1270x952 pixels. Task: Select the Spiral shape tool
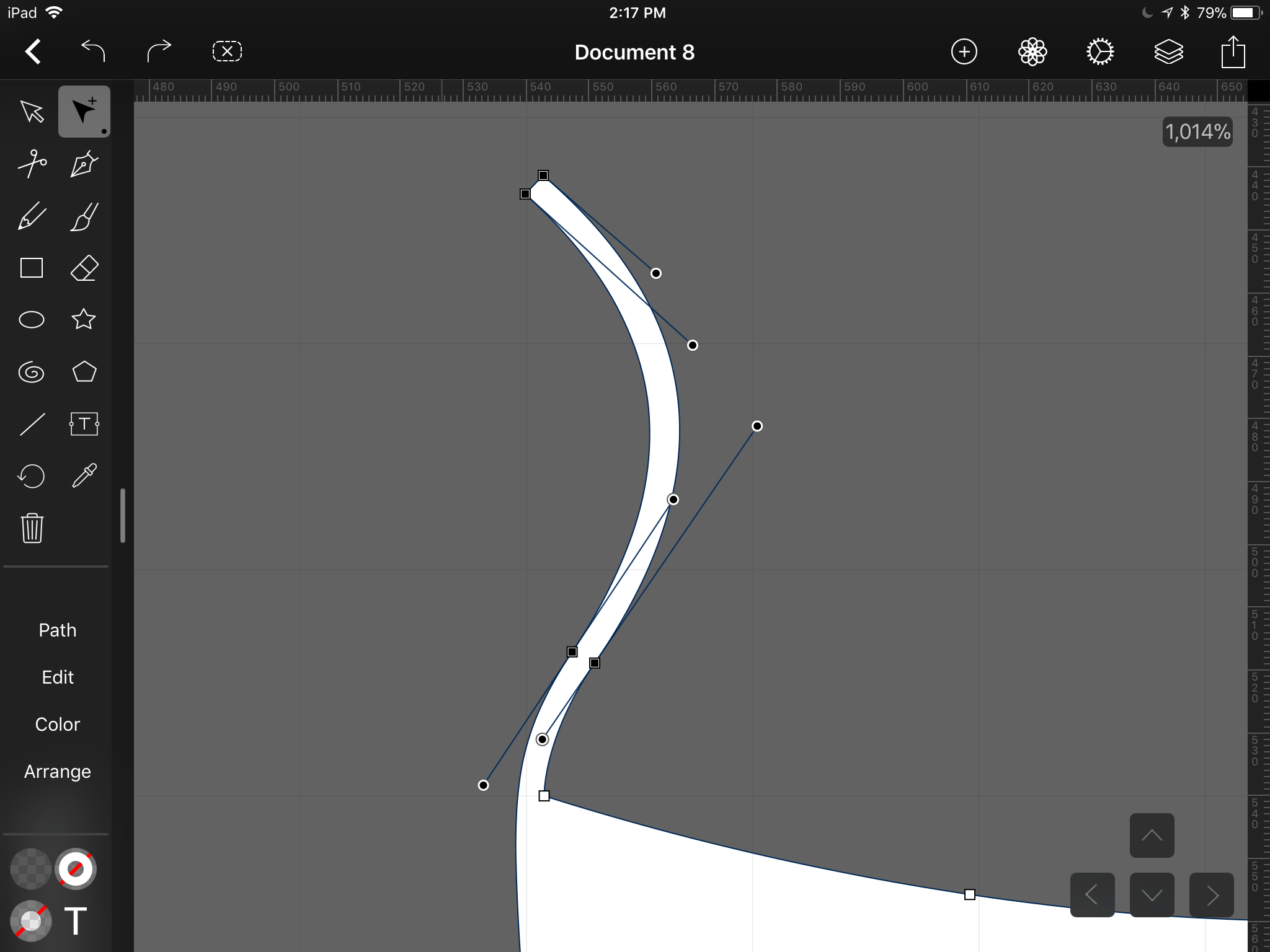[32, 372]
